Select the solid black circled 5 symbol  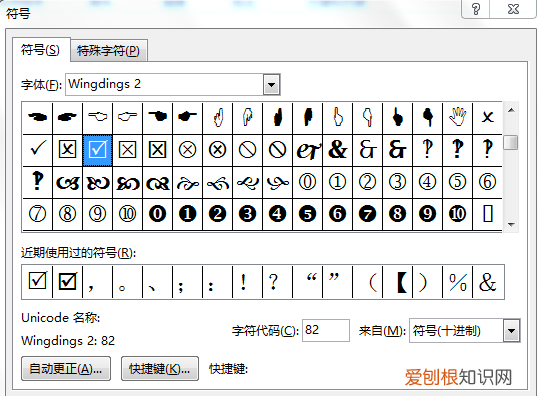[x=307, y=214]
